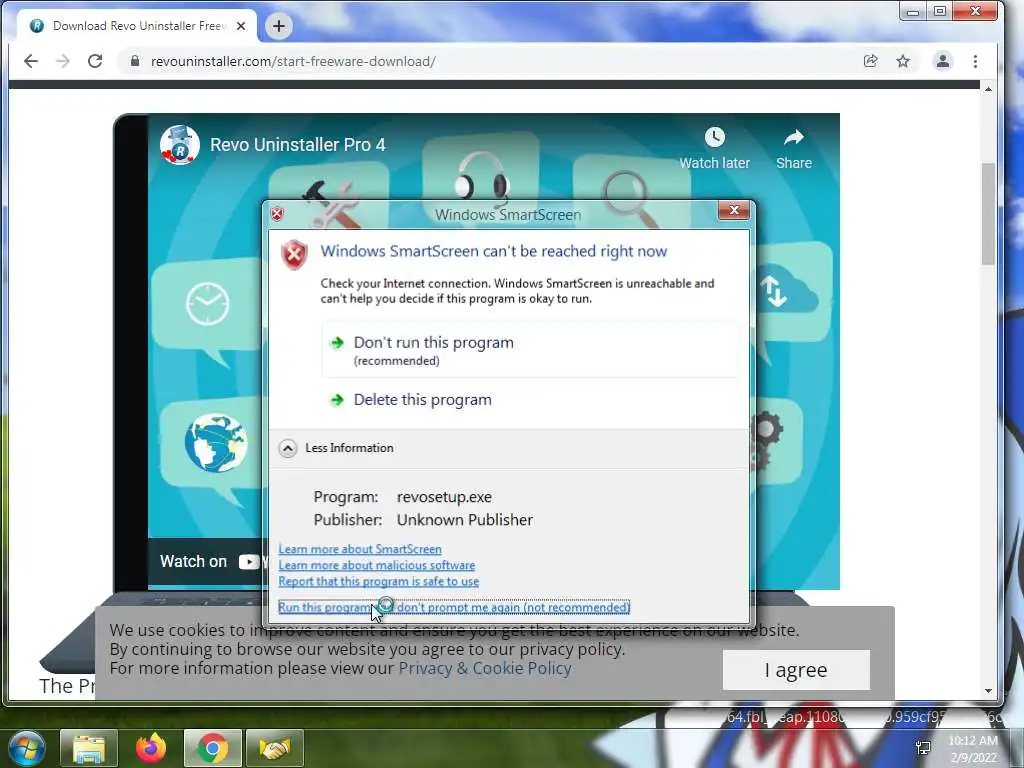Open Learn more about malicious software link
The width and height of the screenshot is (1024, 768).
tap(377, 566)
